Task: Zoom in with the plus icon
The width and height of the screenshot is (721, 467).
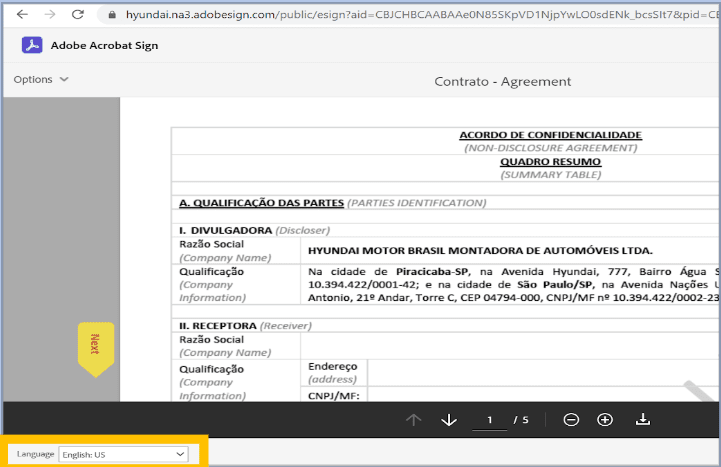Action: coord(605,420)
